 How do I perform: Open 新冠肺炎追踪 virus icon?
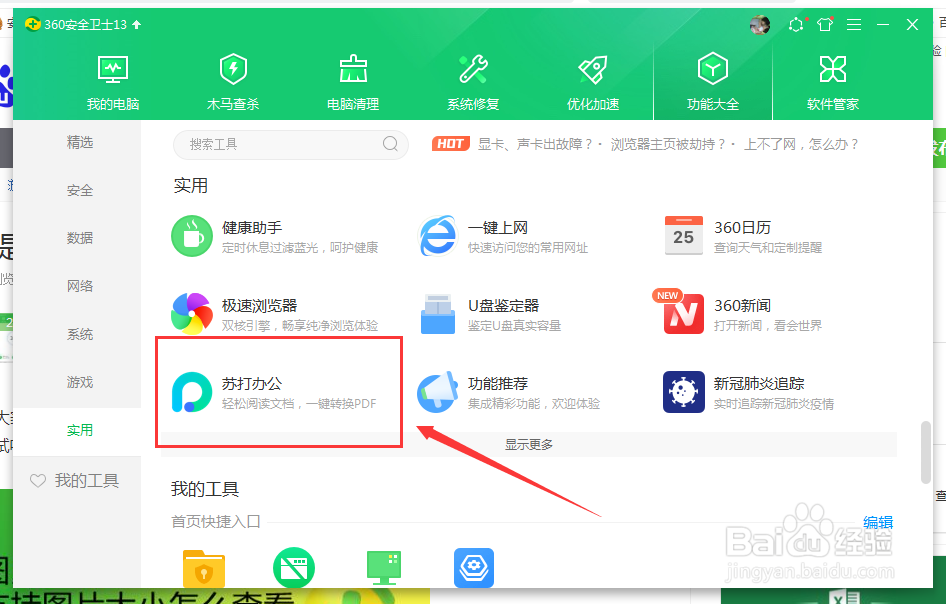(684, 392)
